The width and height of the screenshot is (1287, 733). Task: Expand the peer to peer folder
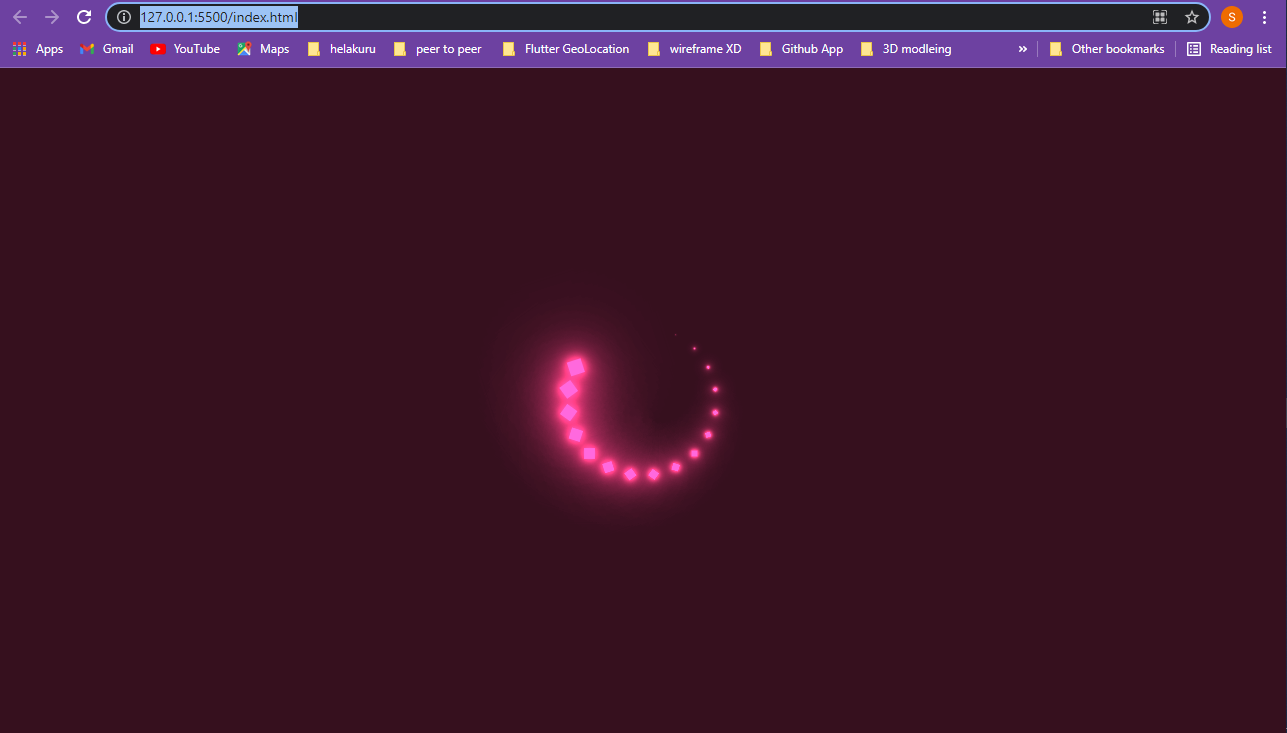tap(438, 49)
